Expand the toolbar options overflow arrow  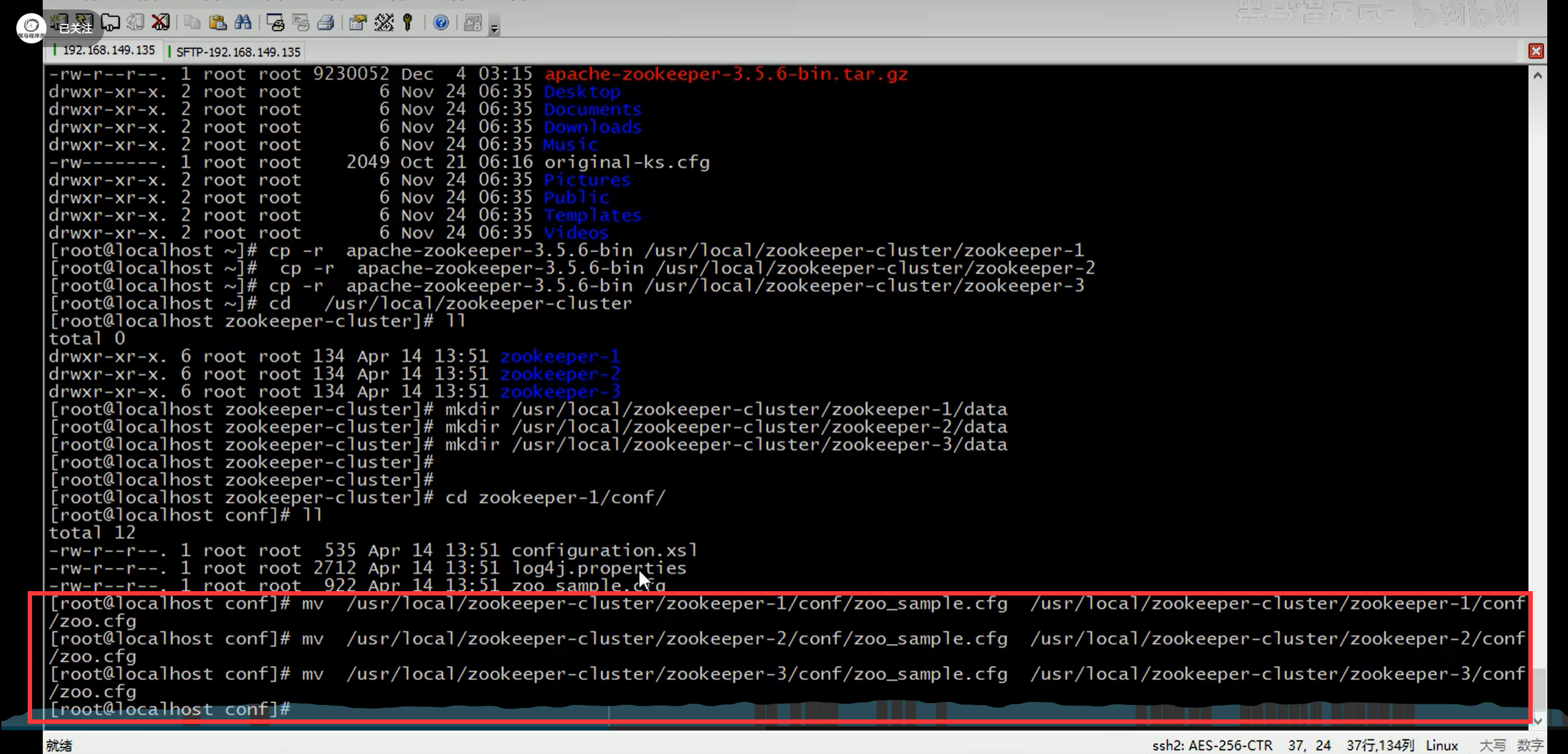pyautogui.click(x=495, y=28)
